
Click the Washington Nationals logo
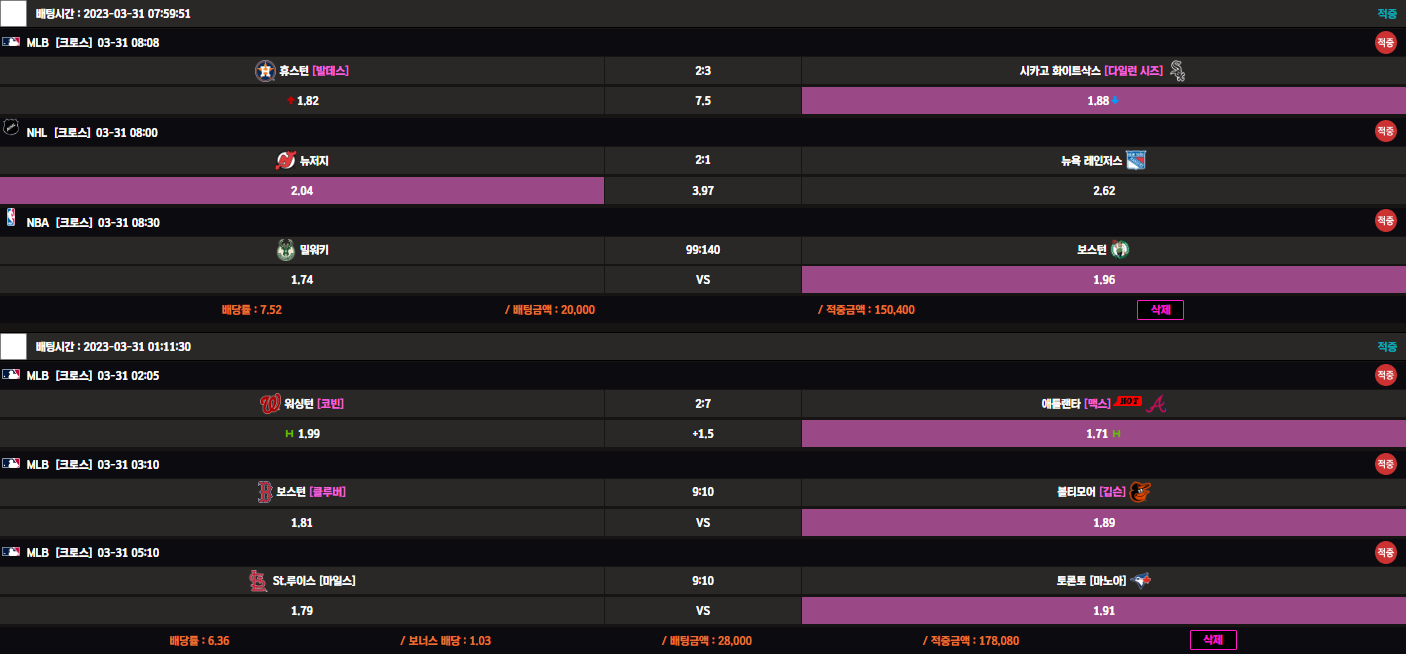click(268, 404)
